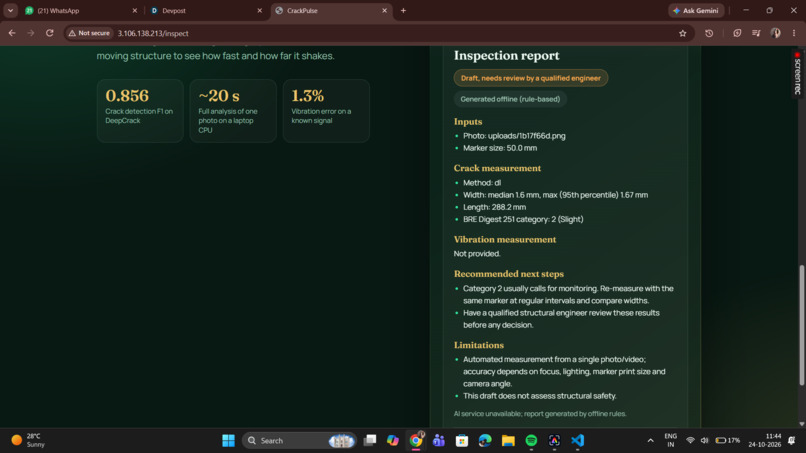Click the Chrome taskbar icon
This screenshot has height=453, width=806.
pos(416,441)
